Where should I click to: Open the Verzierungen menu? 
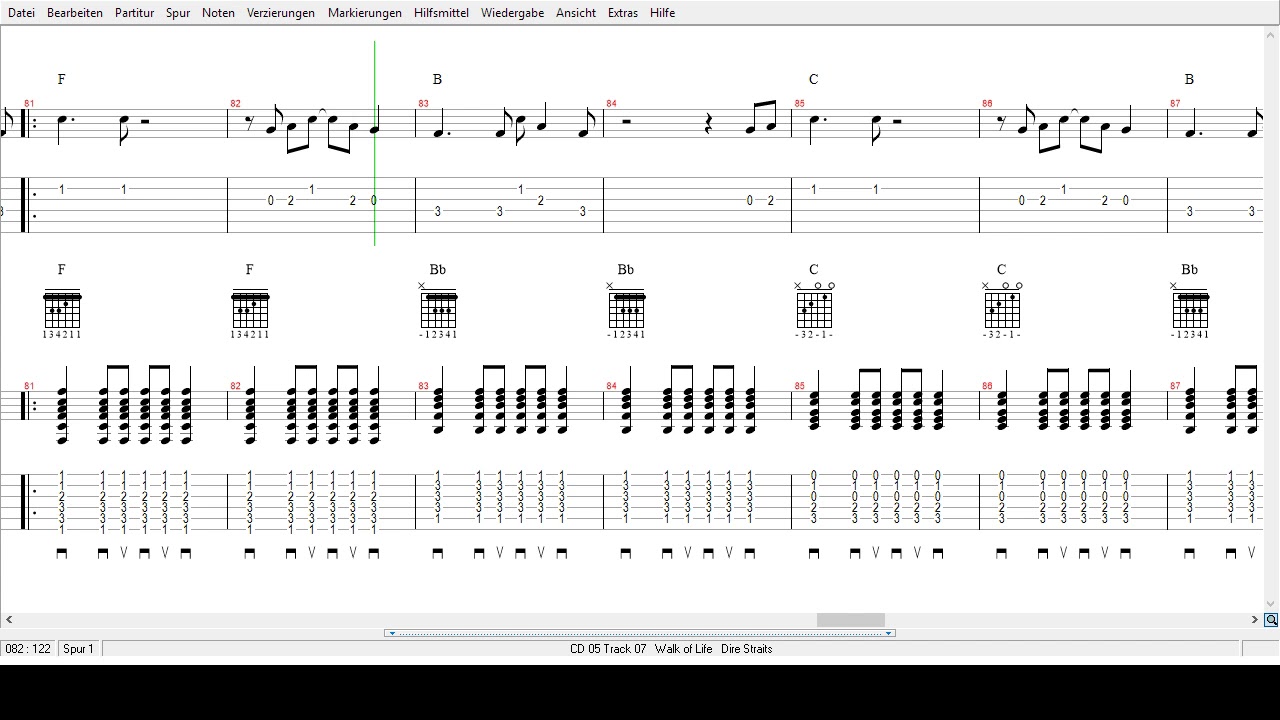[x=281, y=13]
